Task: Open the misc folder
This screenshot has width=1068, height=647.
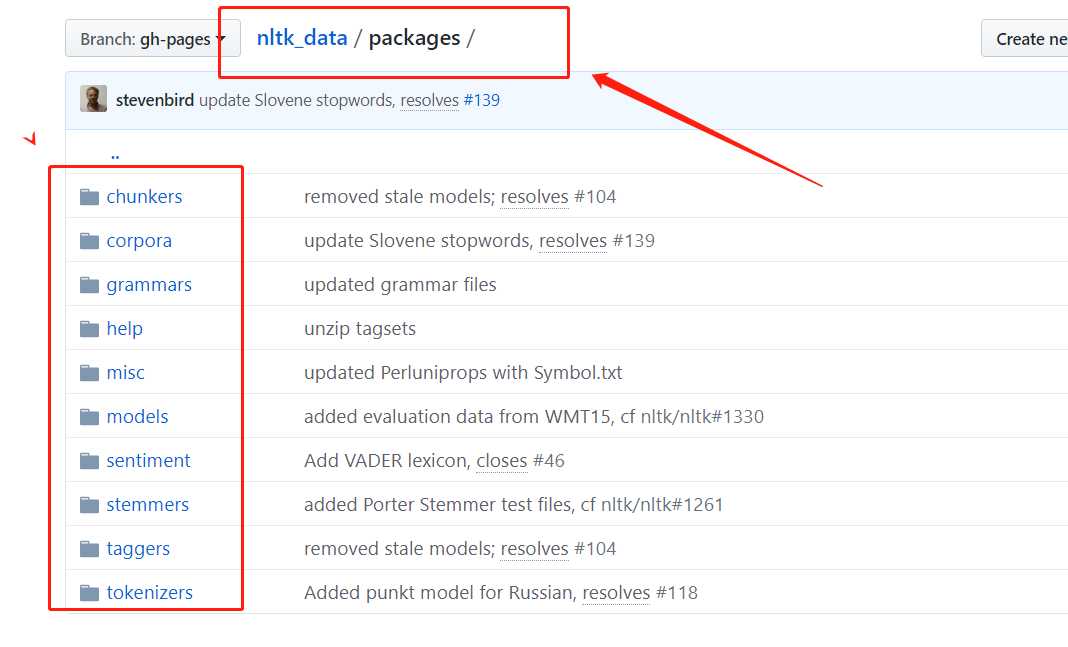Action: 125,373
